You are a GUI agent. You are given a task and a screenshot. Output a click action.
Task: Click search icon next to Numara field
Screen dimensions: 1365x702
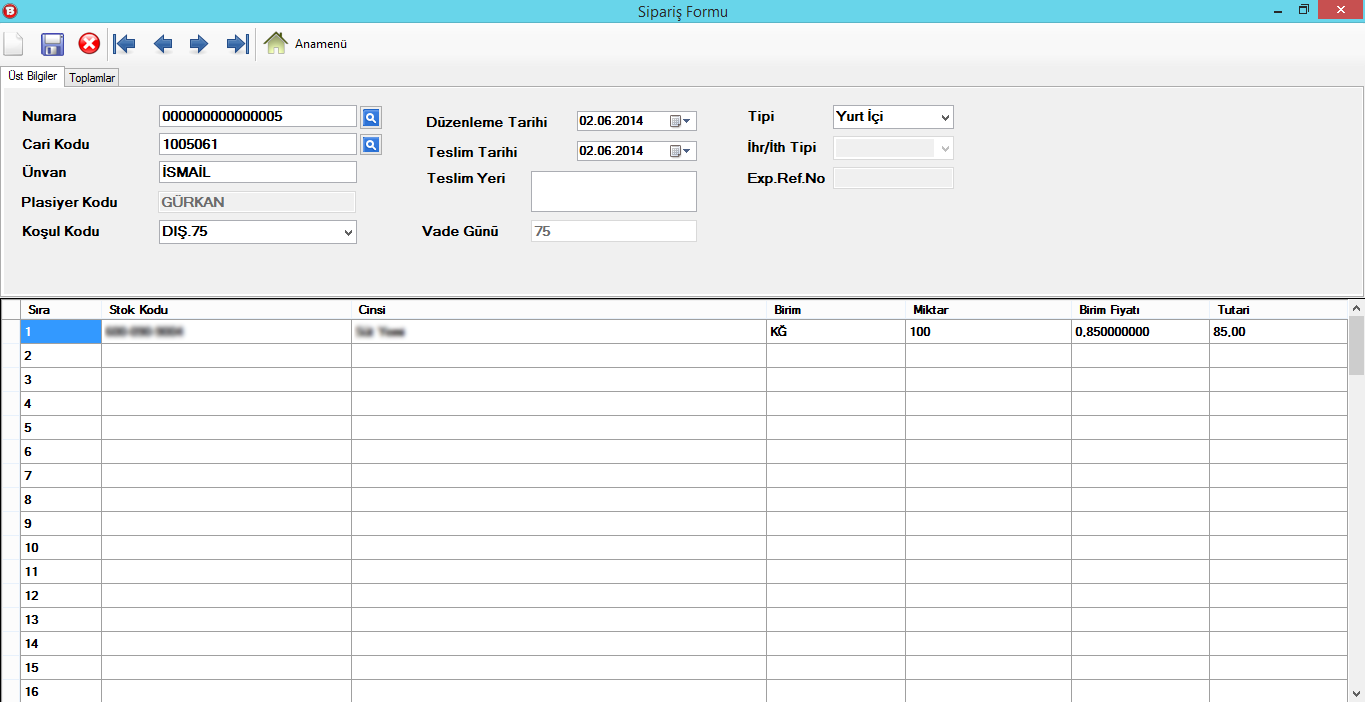pyautogui.click(x=370, y=117)
